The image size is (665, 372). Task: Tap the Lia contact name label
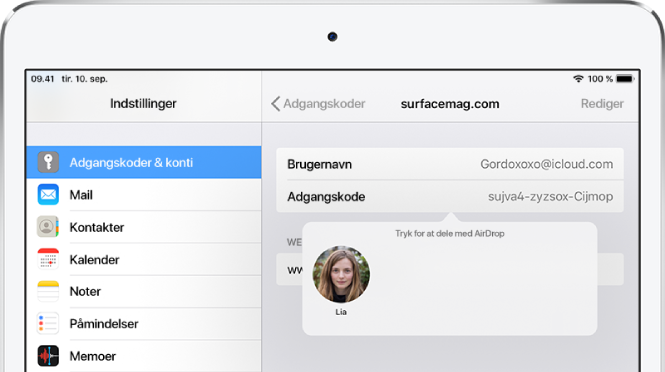pos(341,312)
